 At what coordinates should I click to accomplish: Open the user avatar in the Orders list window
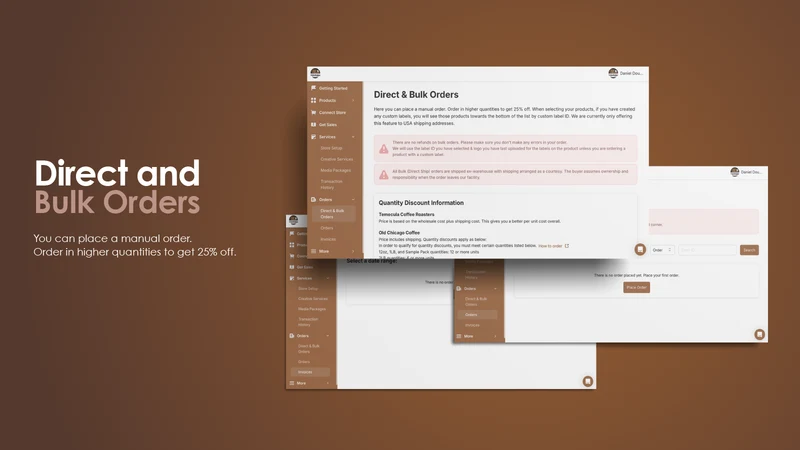click(x=735, y=172)
